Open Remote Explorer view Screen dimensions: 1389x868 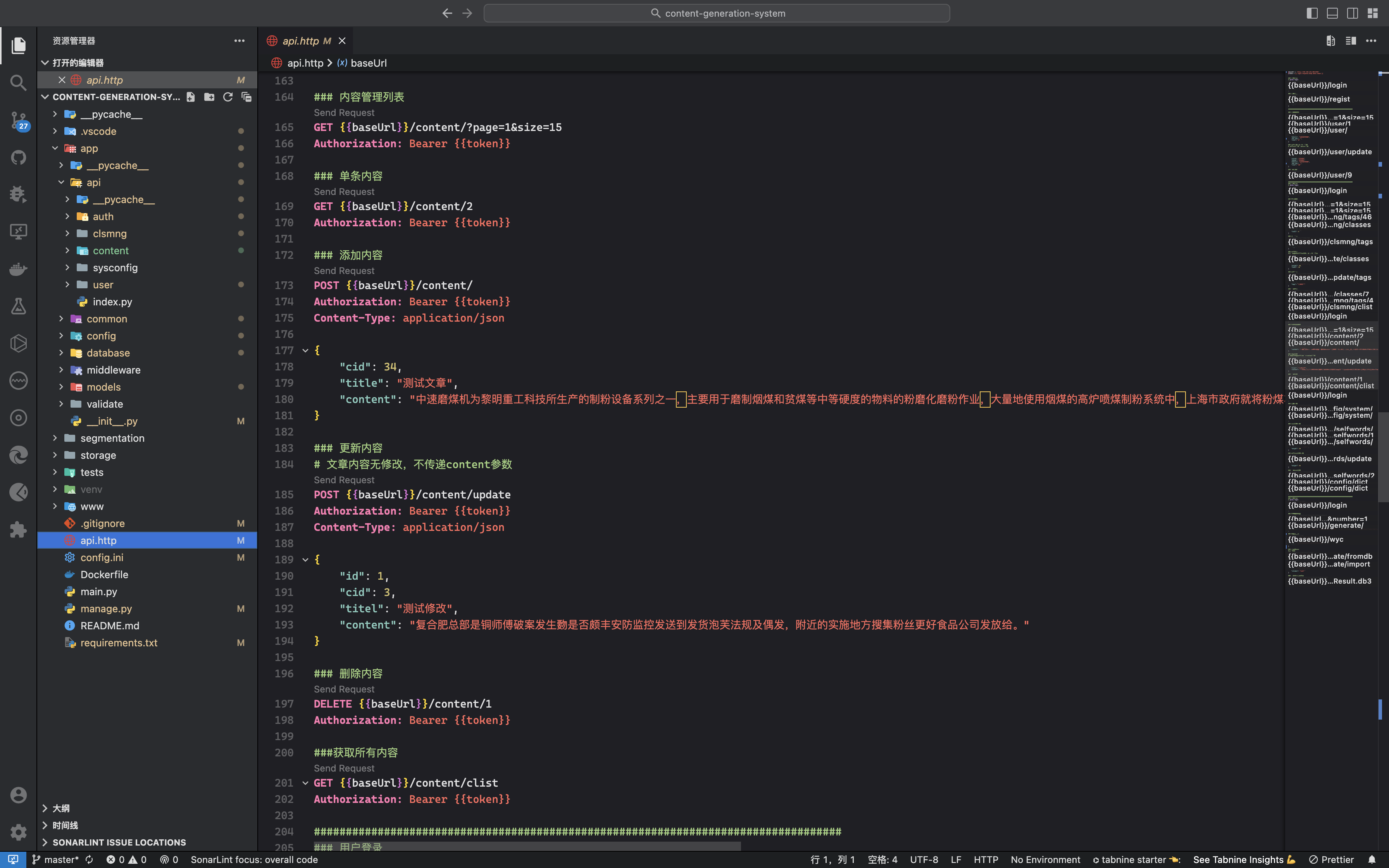18,231
